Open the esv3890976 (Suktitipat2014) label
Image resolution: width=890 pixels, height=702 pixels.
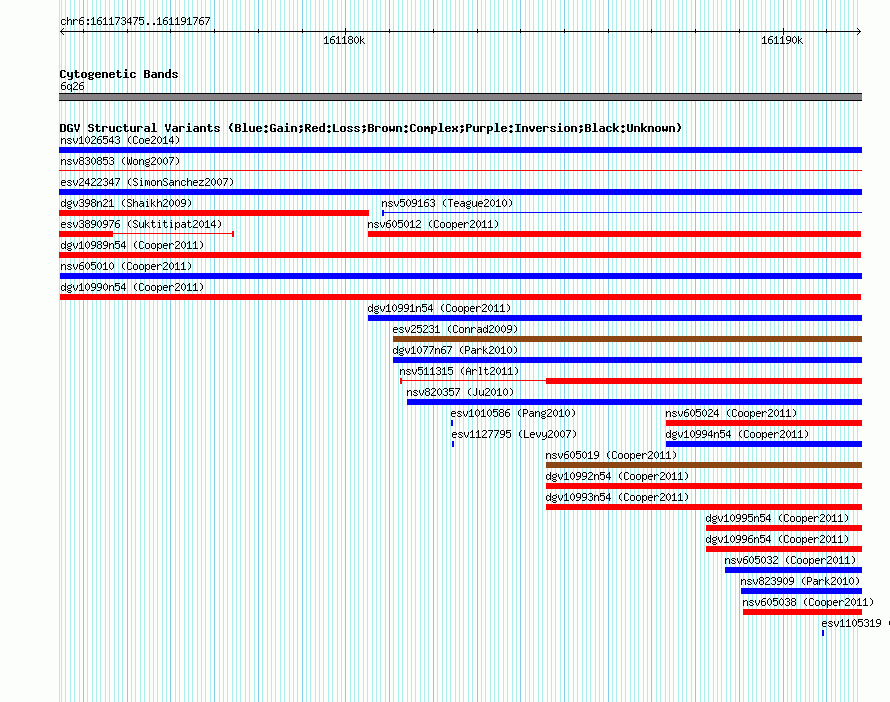point(141,224)
